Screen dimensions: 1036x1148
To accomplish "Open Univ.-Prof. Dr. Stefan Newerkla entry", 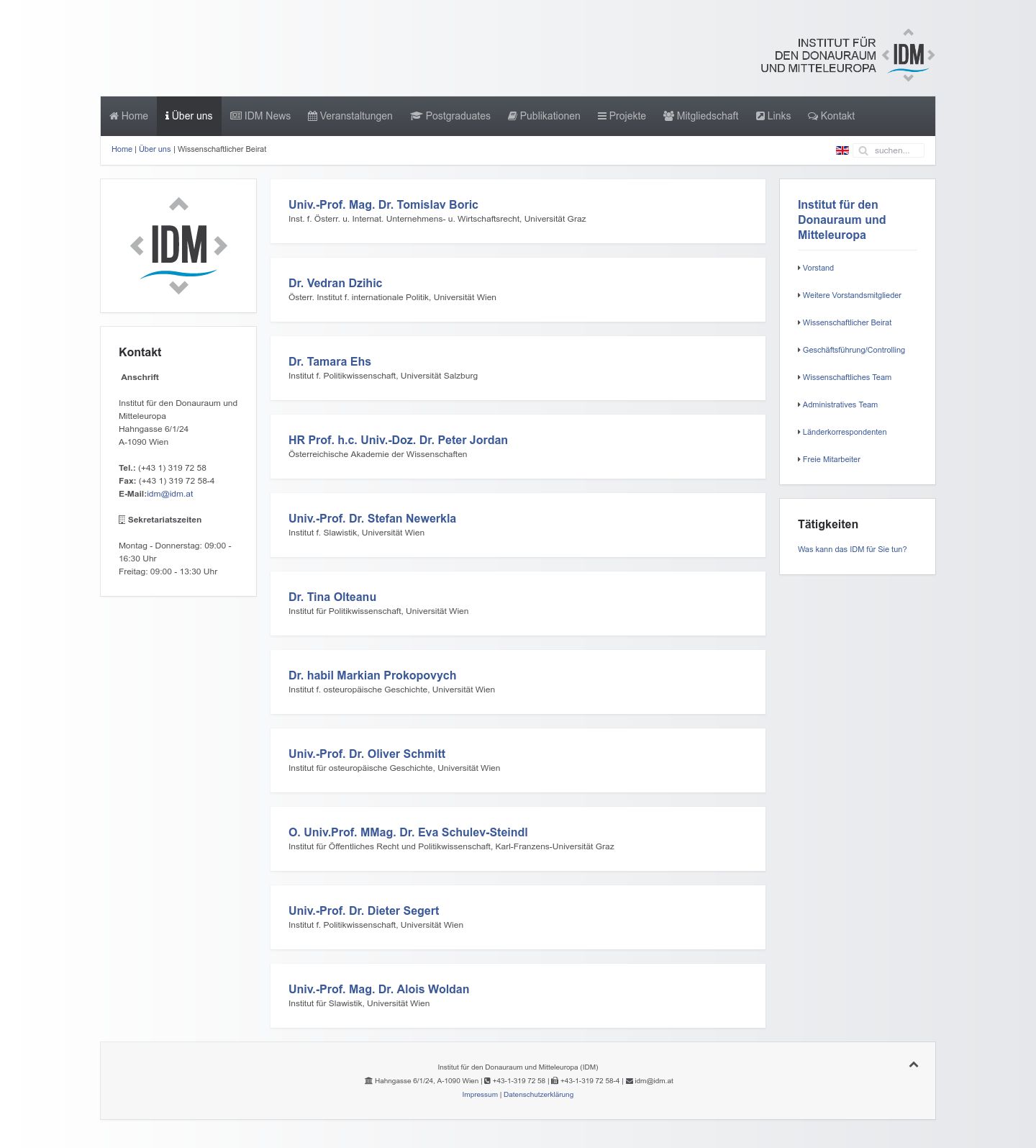I will click(372, 518).
